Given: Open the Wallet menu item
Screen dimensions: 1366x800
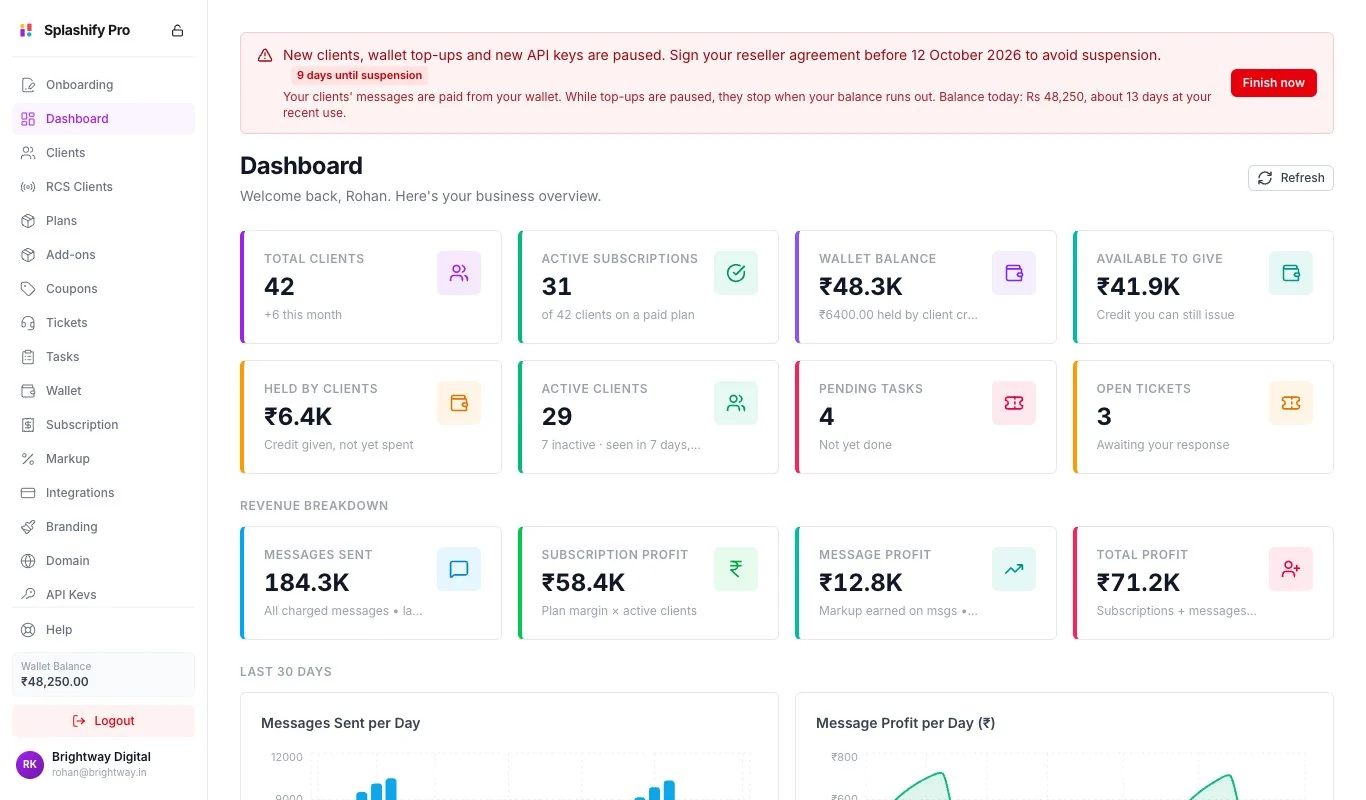Looking at the screenshot, I should coord(103,391).
